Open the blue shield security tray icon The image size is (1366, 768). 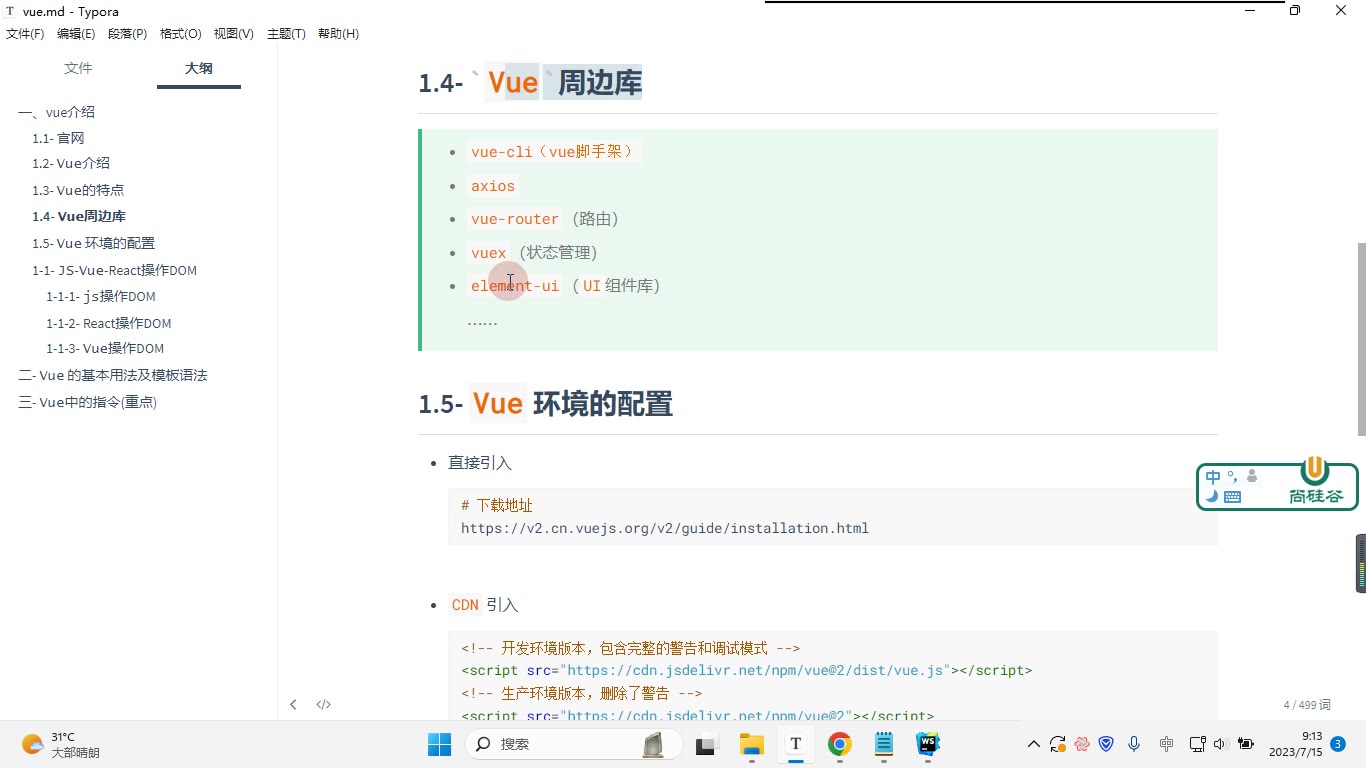coord(1106,744)
